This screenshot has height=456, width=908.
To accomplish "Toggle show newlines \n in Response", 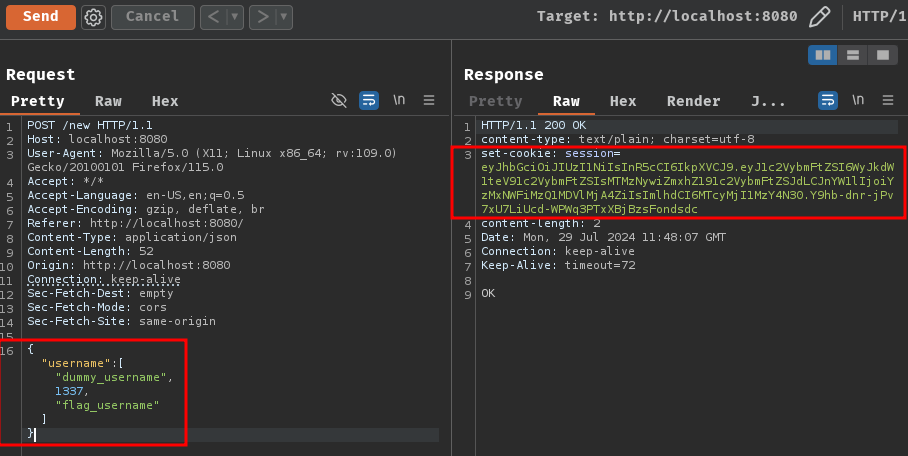I will pyautogui.click(x=858, y=100).
